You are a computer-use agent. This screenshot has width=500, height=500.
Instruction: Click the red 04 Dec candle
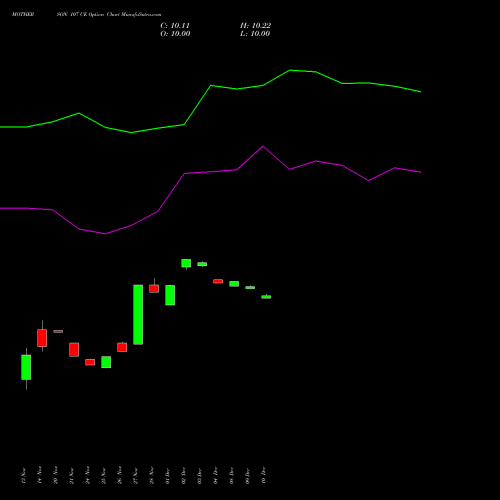218,281
